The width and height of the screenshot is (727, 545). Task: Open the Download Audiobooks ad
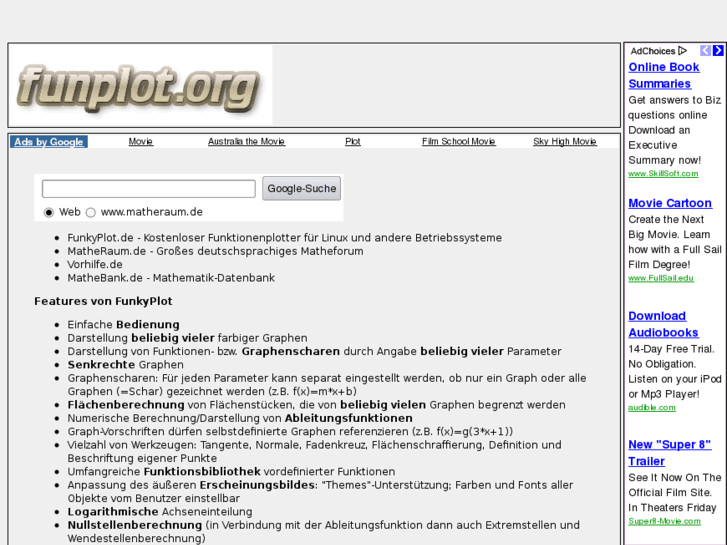663,324
